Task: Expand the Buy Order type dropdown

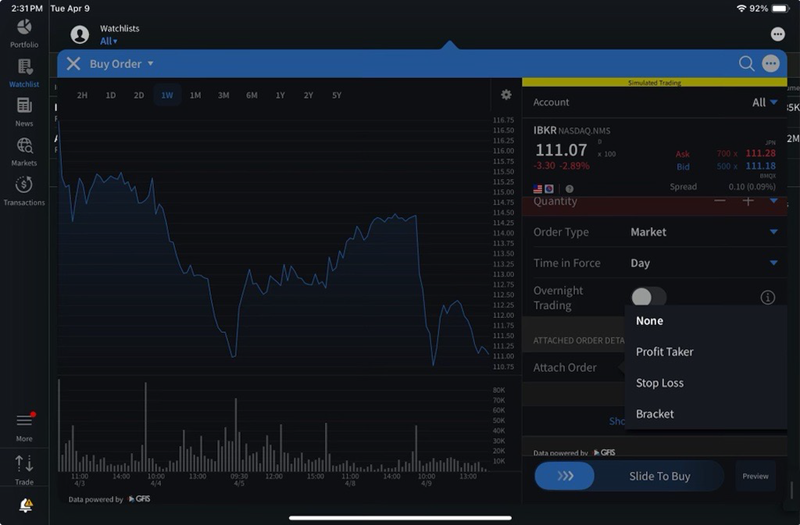Action: point(122,64)
